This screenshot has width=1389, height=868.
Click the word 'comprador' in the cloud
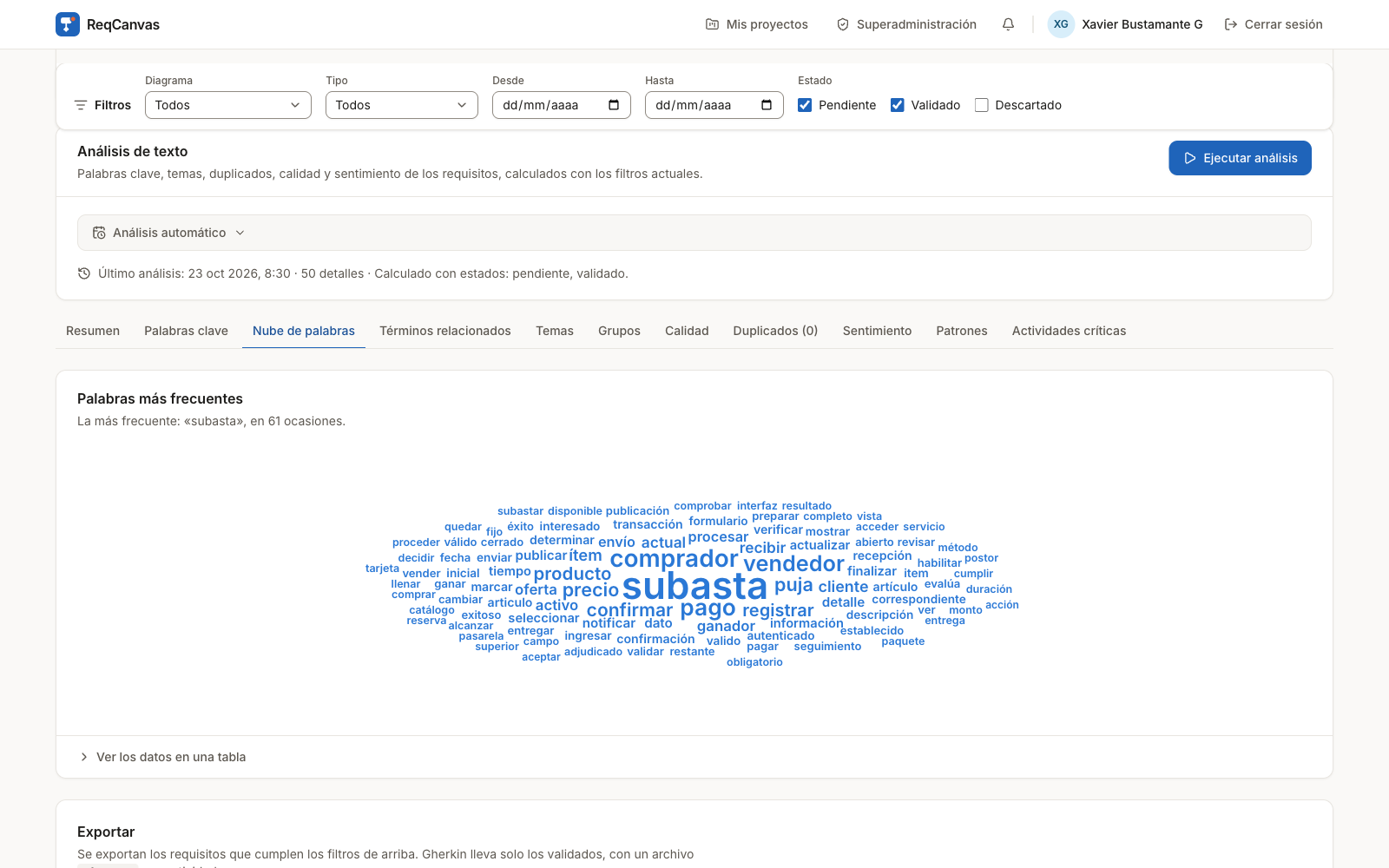coord(675,559)
